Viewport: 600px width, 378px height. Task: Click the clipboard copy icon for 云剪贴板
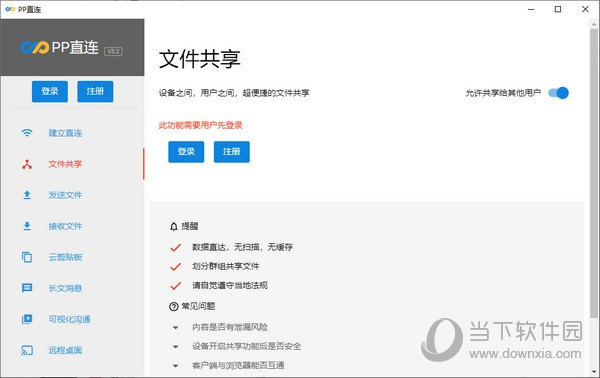27,257
